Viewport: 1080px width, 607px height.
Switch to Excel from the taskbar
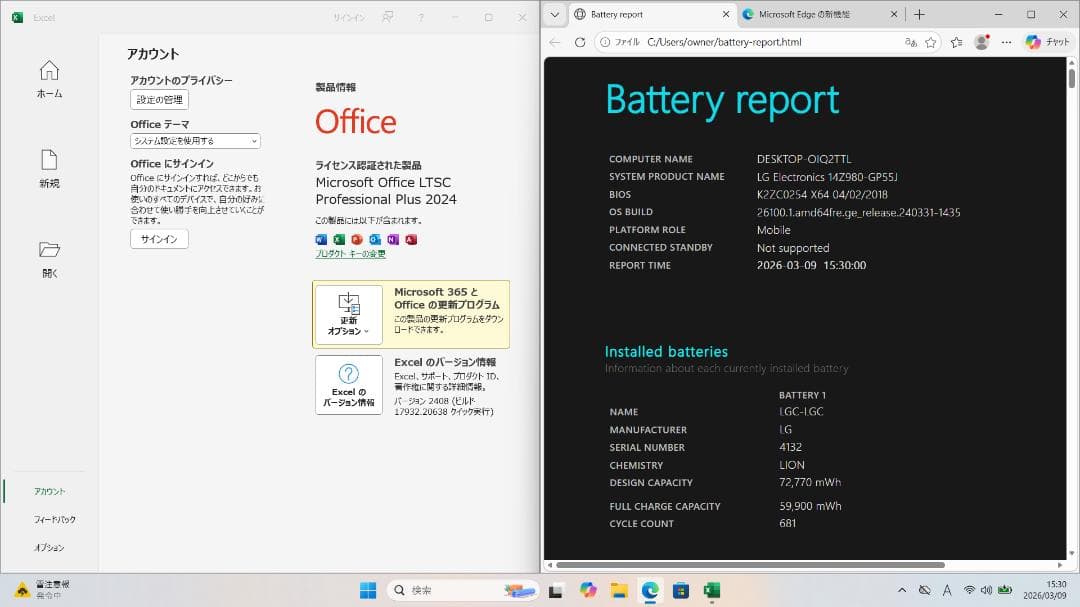(x=712, y=590)
